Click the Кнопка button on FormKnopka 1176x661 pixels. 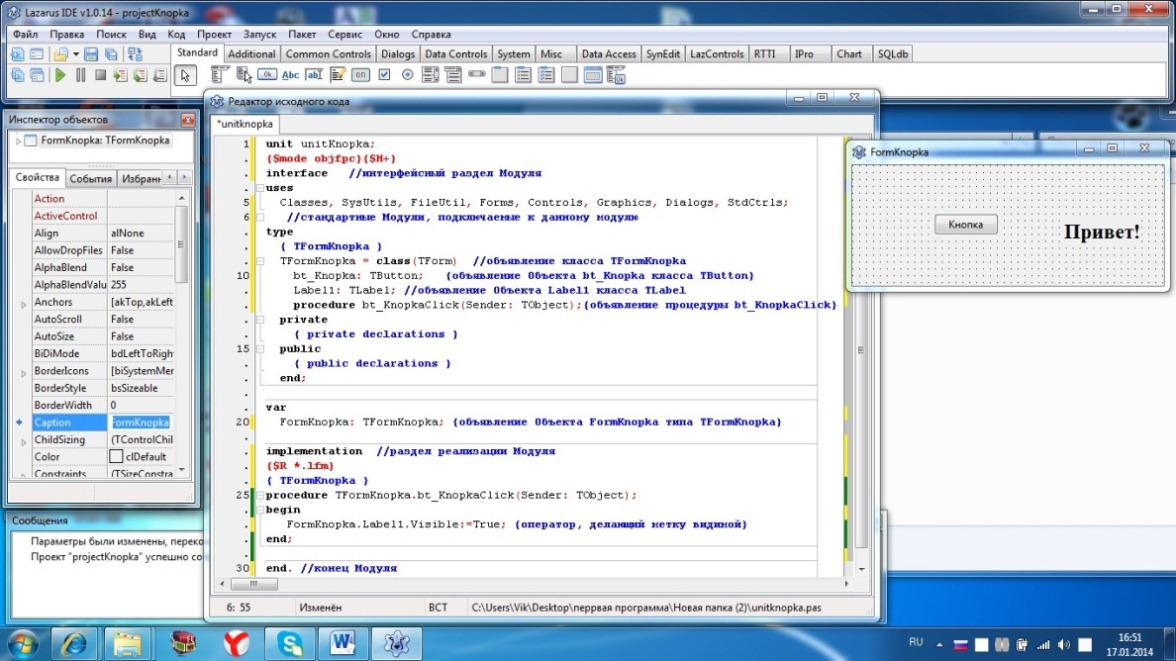tap(965, 224)
